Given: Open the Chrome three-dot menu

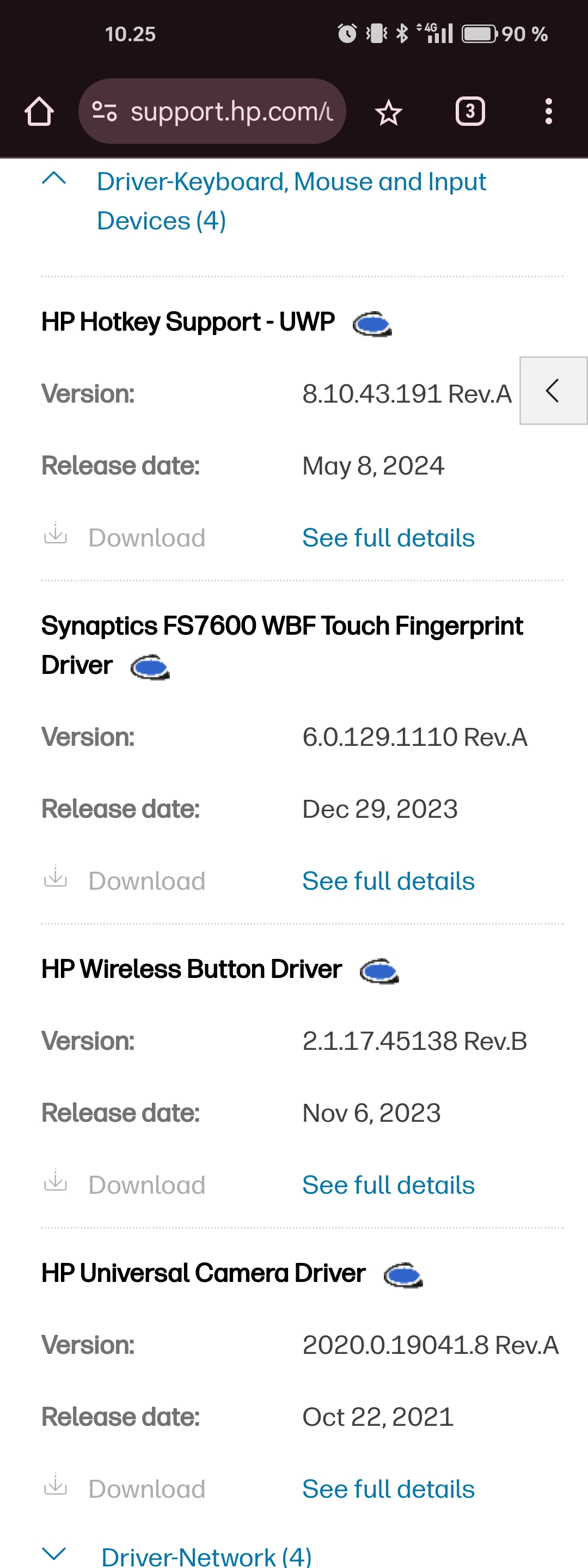Looking at the screenshot, I should 548,111.
